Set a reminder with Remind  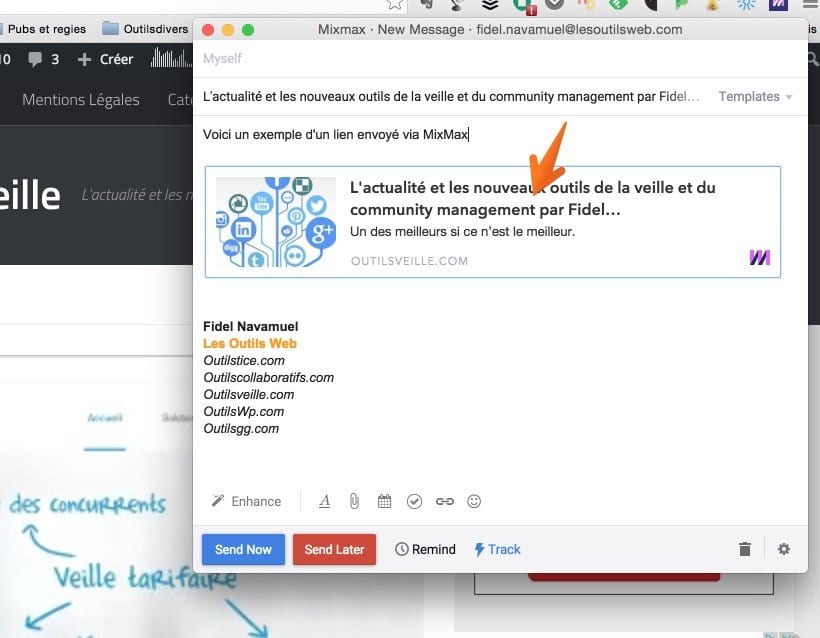[425, 549]
